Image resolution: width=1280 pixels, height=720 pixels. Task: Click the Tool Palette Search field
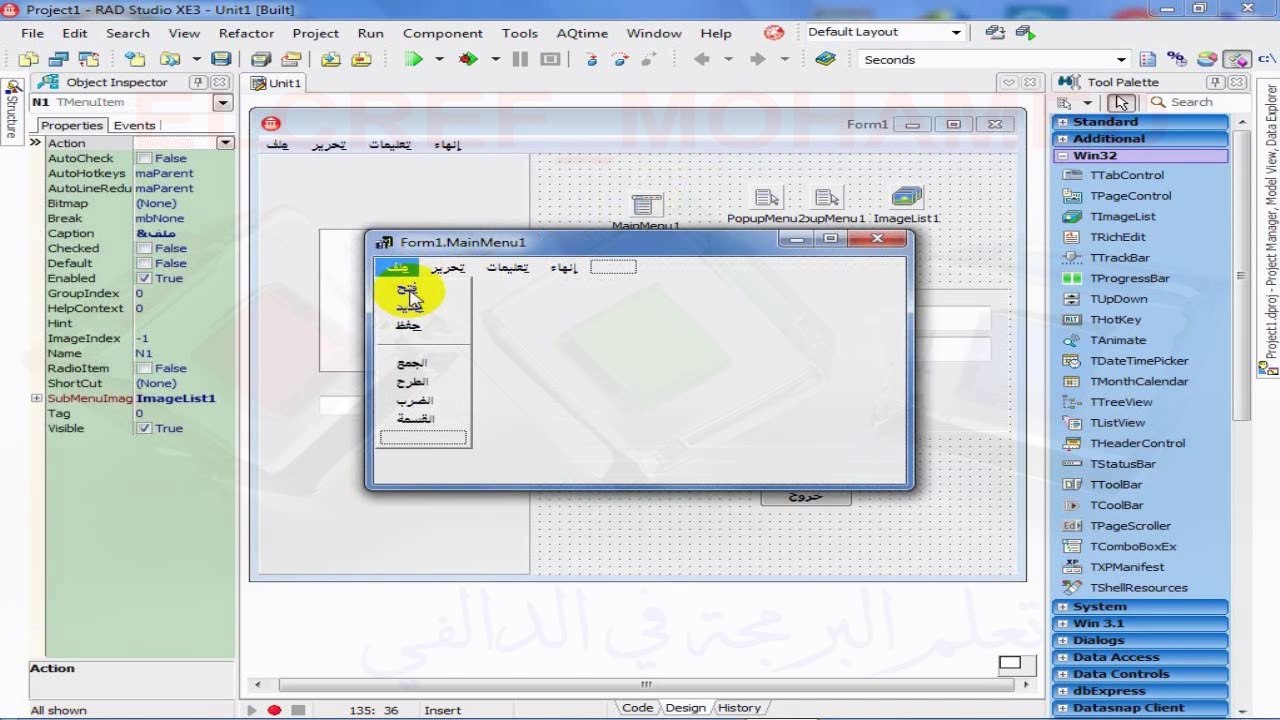tap(1197, 102)
